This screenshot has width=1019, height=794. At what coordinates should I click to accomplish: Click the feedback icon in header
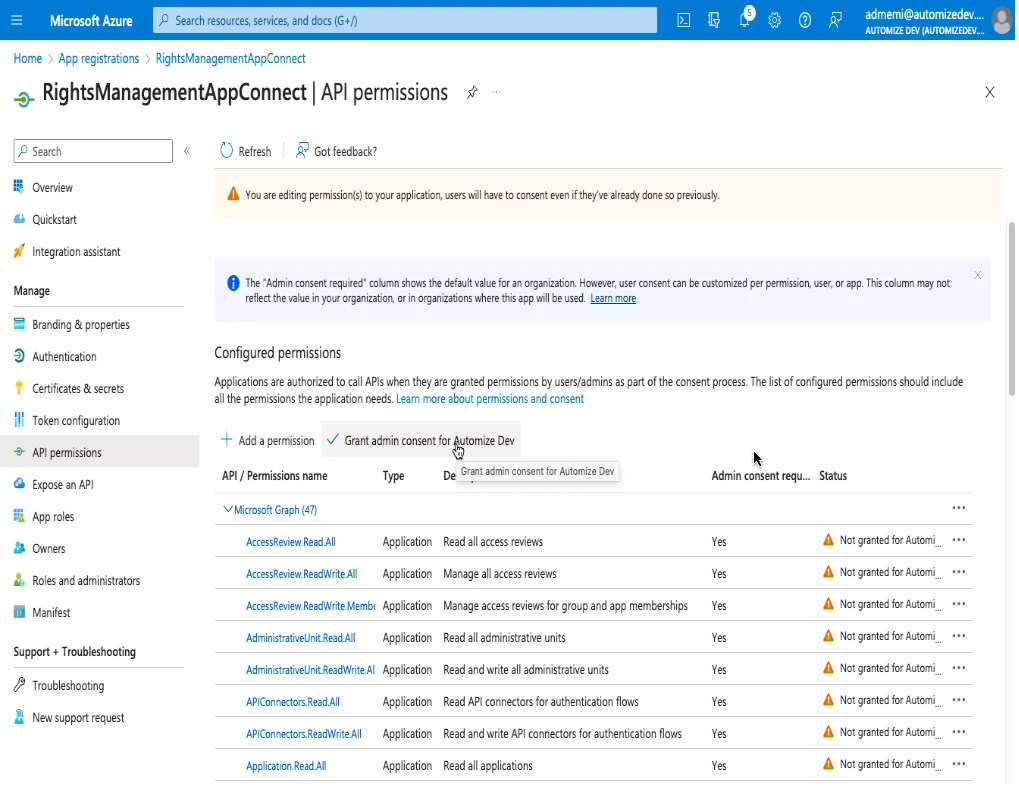(x=835, y=20)
